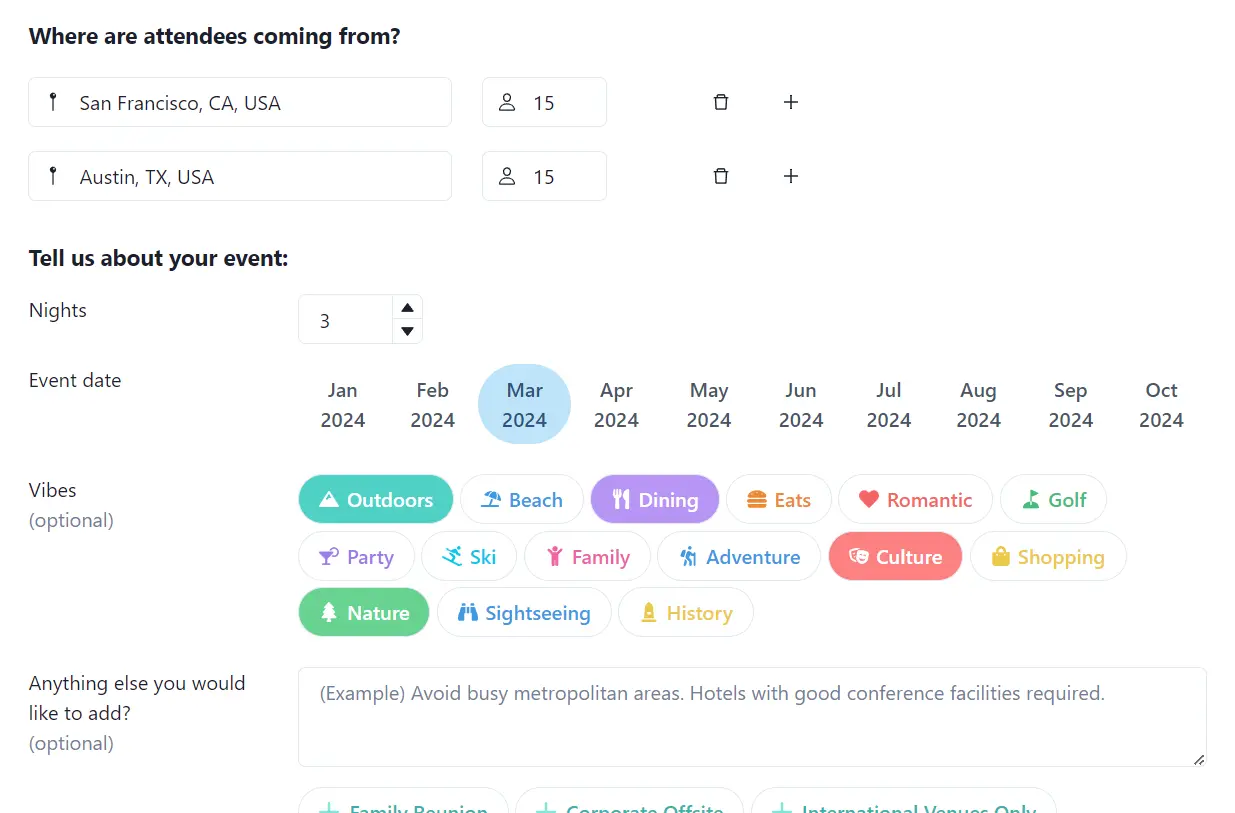The width and height of the screenshot is (1235, 813).
Task: Click the additional notes text area
Action: (x=752, y=716)
